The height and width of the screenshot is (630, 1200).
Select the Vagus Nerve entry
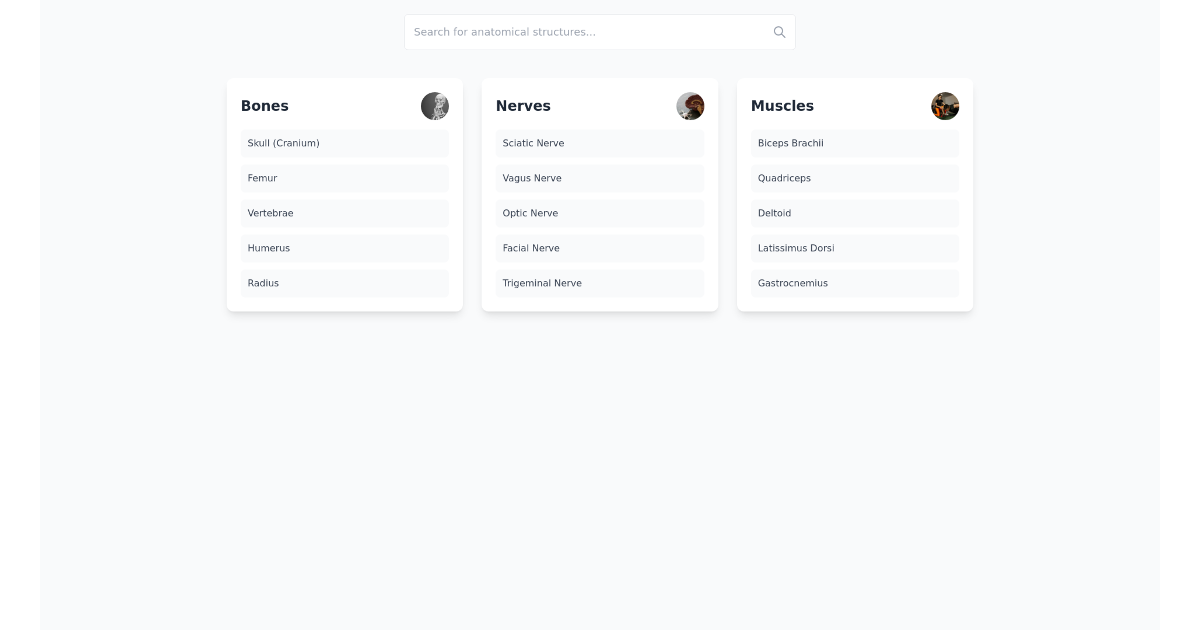point(600,178)
